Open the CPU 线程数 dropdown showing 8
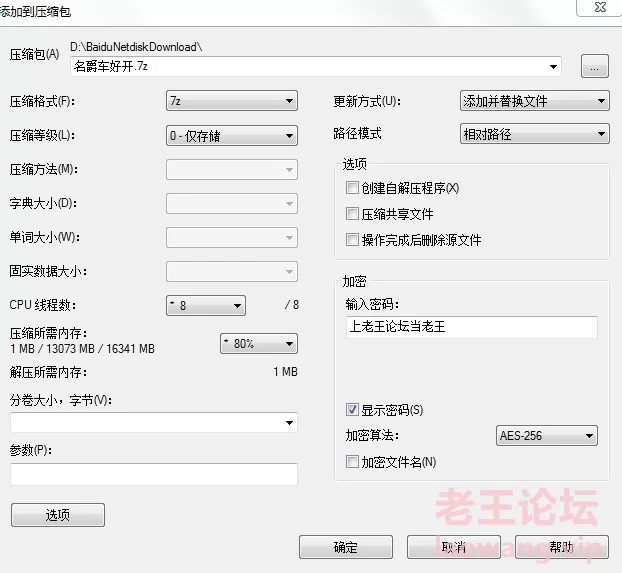The height and width of the screenshot is (573, 622). pyautogui.click(x=206, y=306)
